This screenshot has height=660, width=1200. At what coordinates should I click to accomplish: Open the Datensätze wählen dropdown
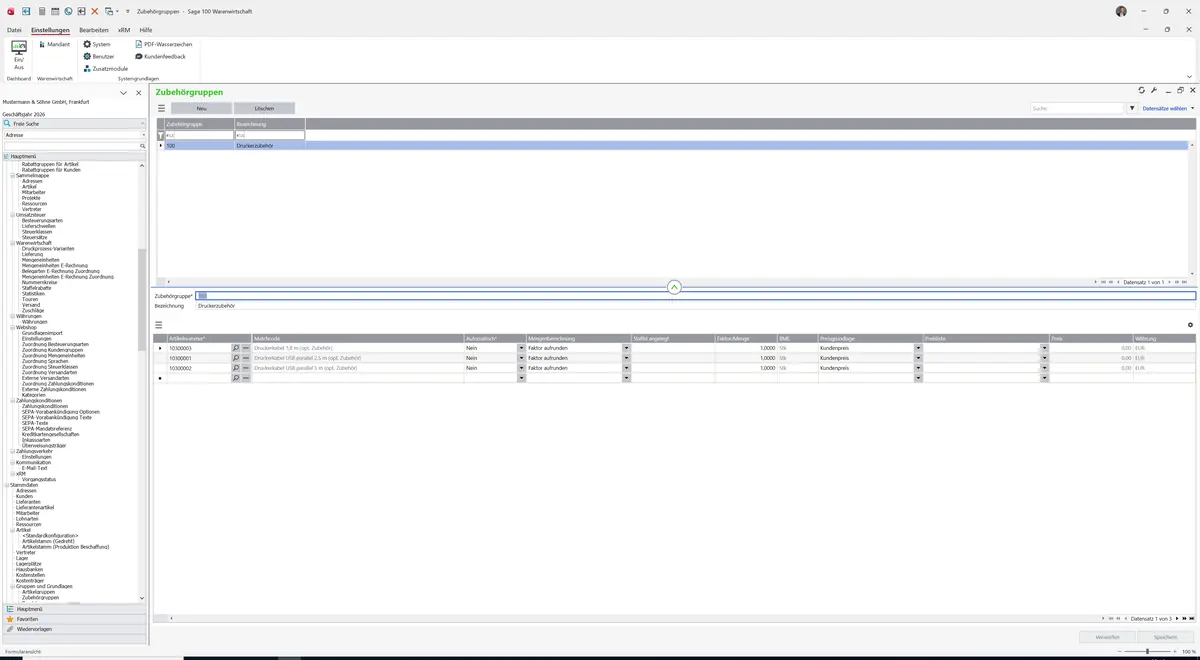click(x=1168, y=108)
